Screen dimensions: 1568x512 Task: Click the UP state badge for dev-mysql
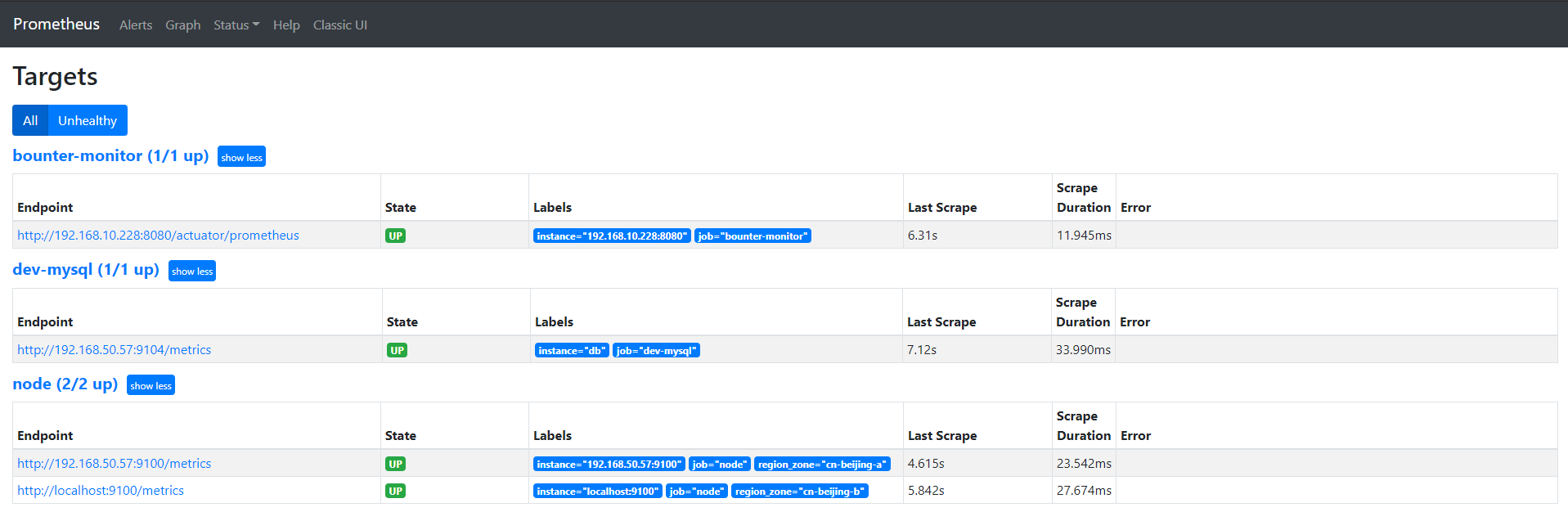397,350
